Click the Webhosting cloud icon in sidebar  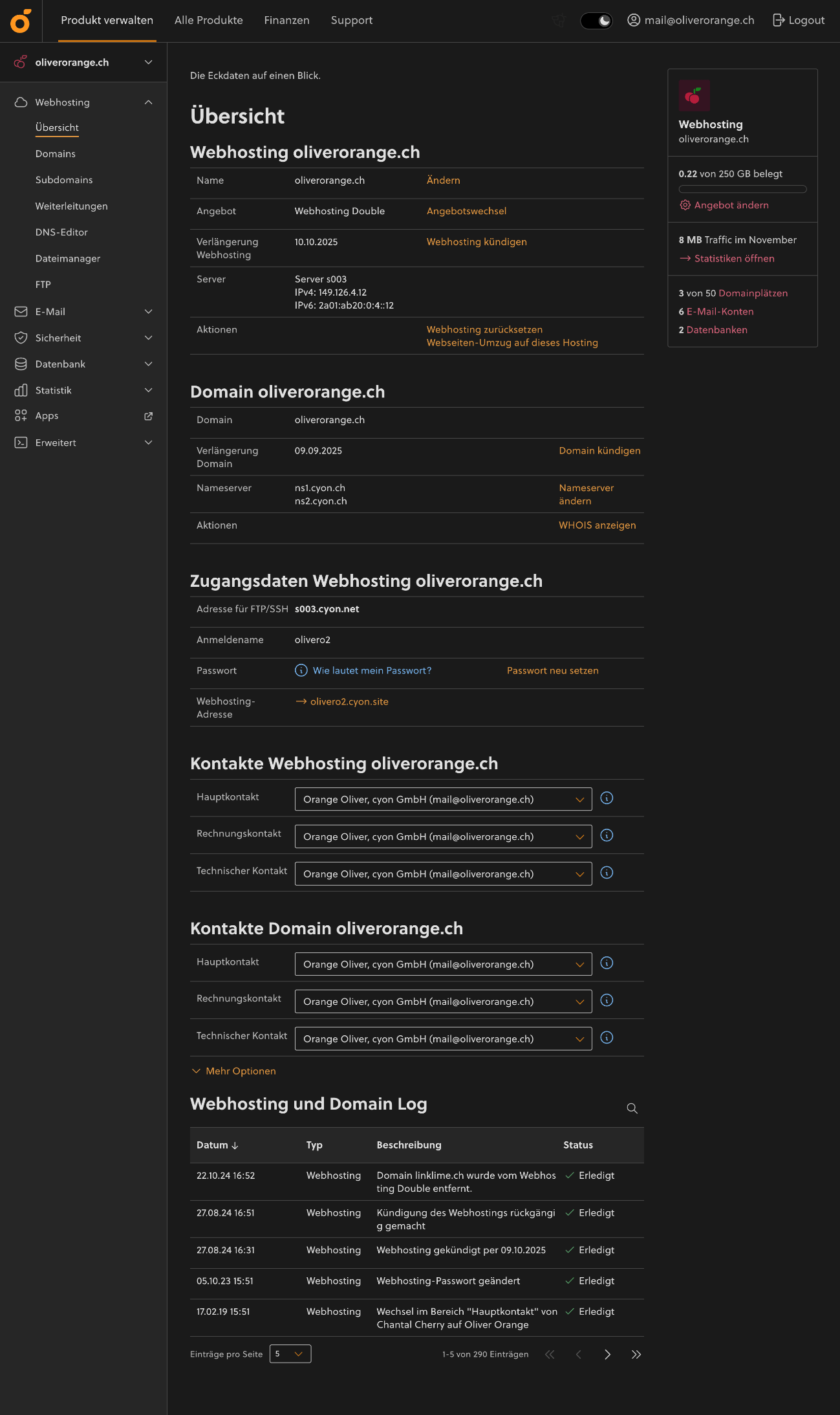(21, 102)
